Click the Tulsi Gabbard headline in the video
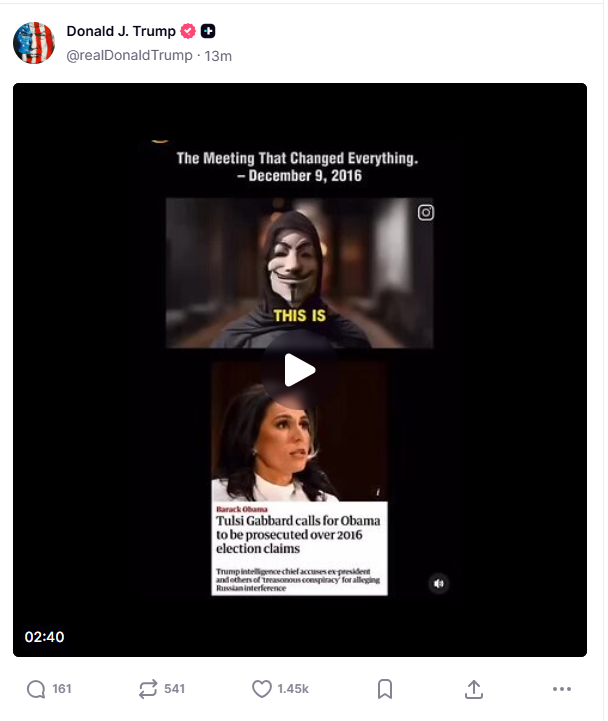The image size is (608, 721). point(298,534)
